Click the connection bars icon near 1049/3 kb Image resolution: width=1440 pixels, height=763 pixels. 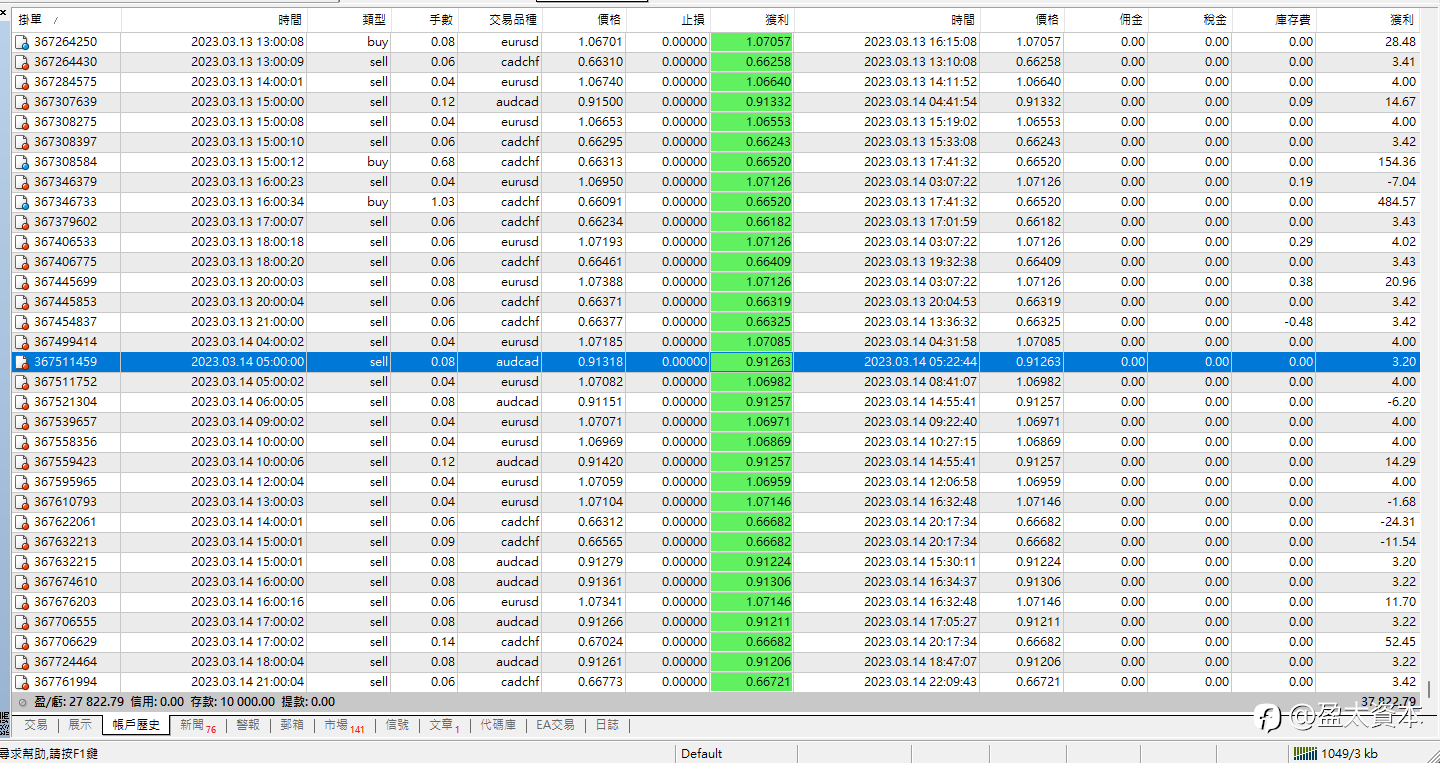1306,753
